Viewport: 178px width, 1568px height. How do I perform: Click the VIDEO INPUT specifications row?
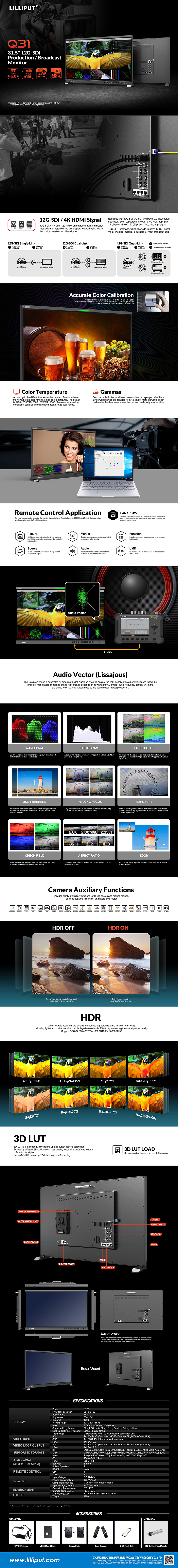(x=89, y=1439)
